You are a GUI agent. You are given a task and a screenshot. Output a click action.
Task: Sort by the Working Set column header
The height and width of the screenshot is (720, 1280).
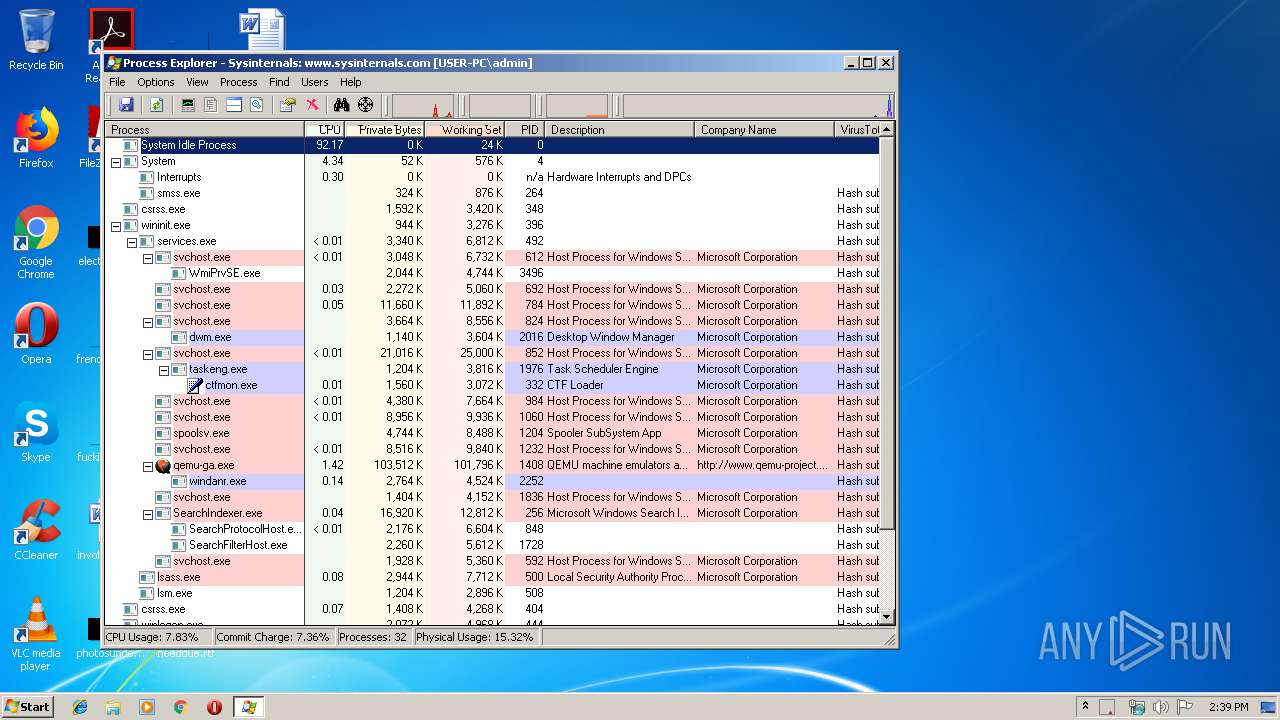(x=465, y=129)
